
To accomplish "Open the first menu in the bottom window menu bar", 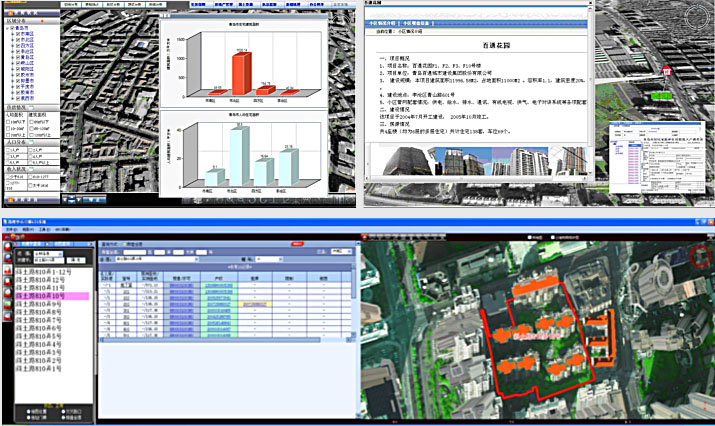I will pyautogui.click(x=11, y=229).
